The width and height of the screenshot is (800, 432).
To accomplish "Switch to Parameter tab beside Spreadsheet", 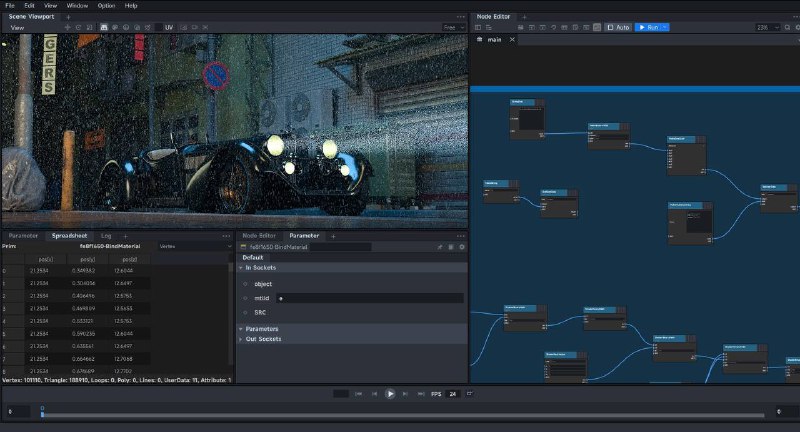I will (x=23, y=236).
